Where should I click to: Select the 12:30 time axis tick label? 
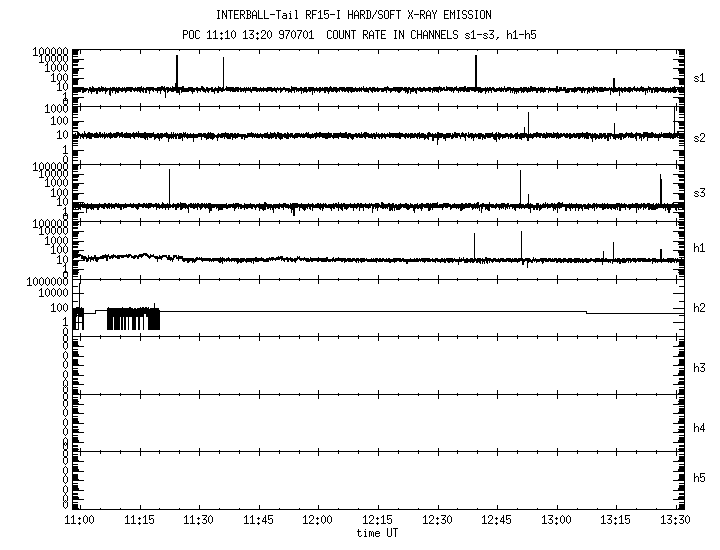pyautogui.click(x=437, y=521)
